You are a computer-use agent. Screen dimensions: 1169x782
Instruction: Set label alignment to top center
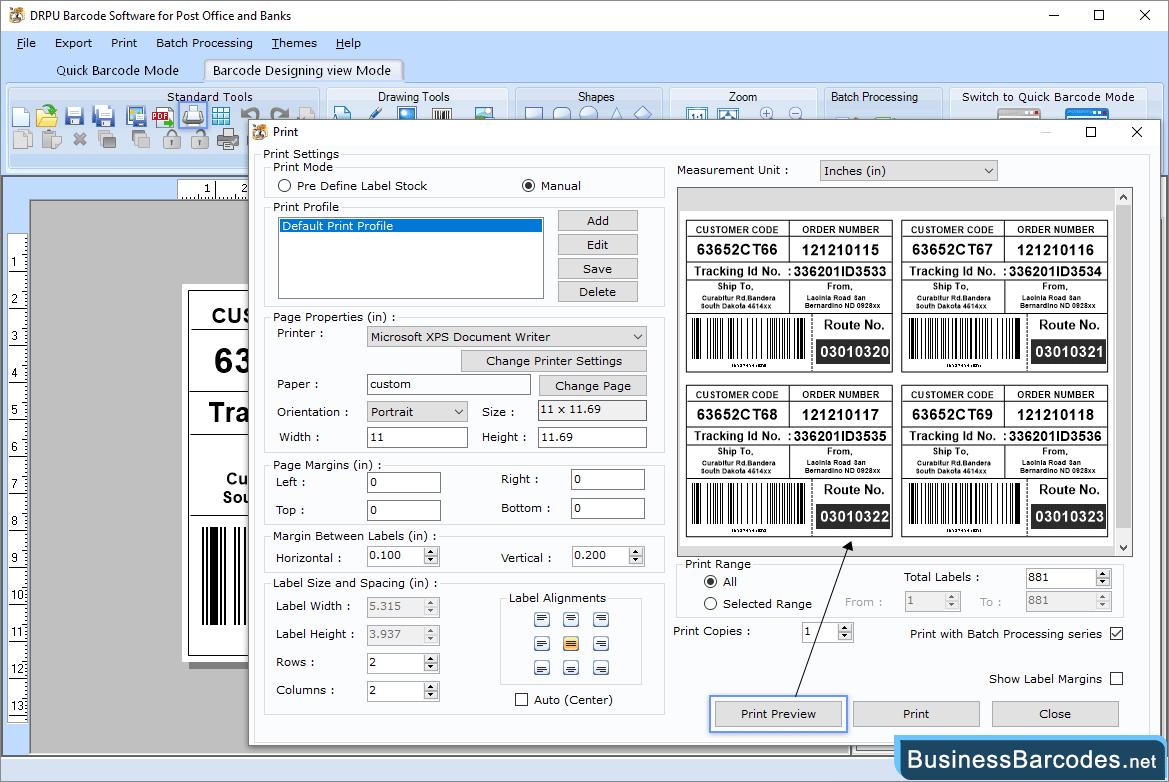coord(571,619)
